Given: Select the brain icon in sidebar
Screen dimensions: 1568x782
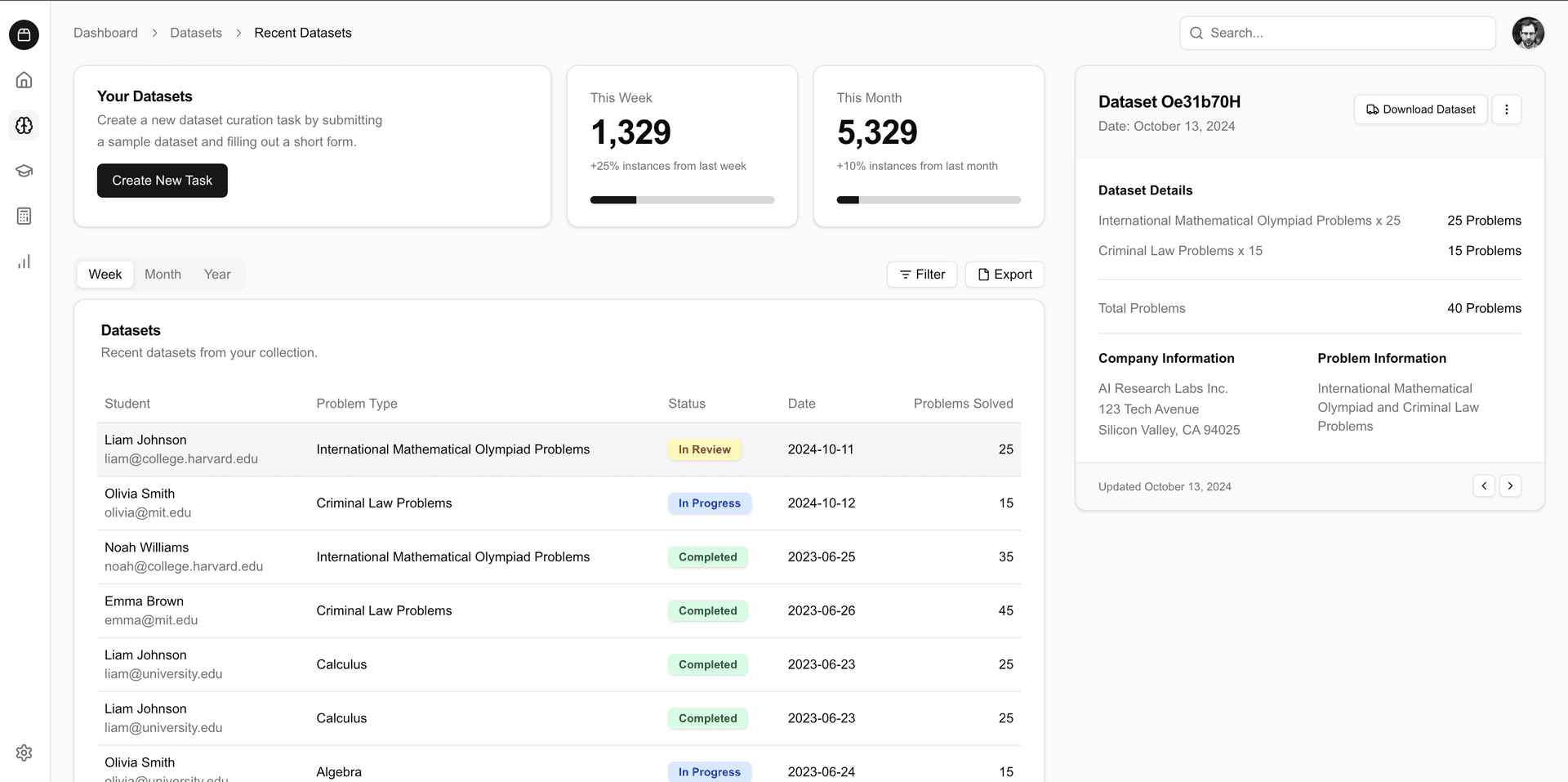Looking at the screenshot, I should point(24,126).
